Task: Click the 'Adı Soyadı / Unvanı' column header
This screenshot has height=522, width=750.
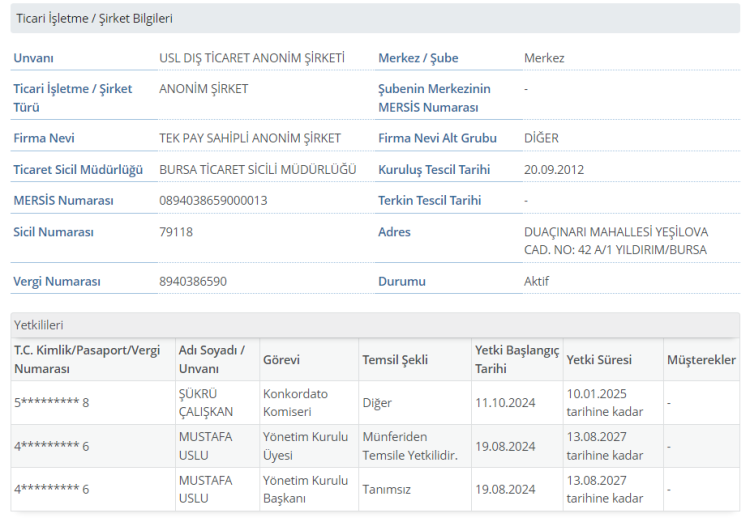Action: (x=210, y=359)
